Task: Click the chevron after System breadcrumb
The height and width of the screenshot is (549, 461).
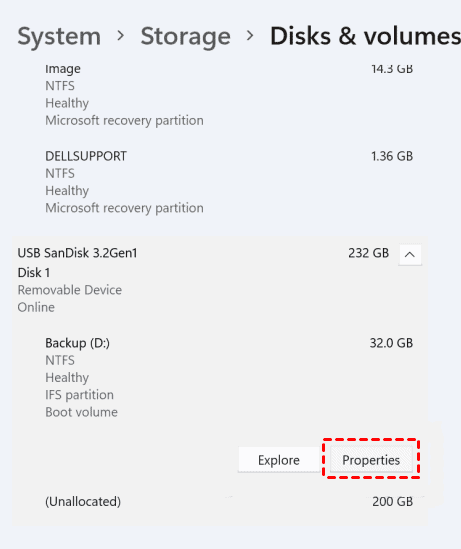Action: (x=121, y=36)
